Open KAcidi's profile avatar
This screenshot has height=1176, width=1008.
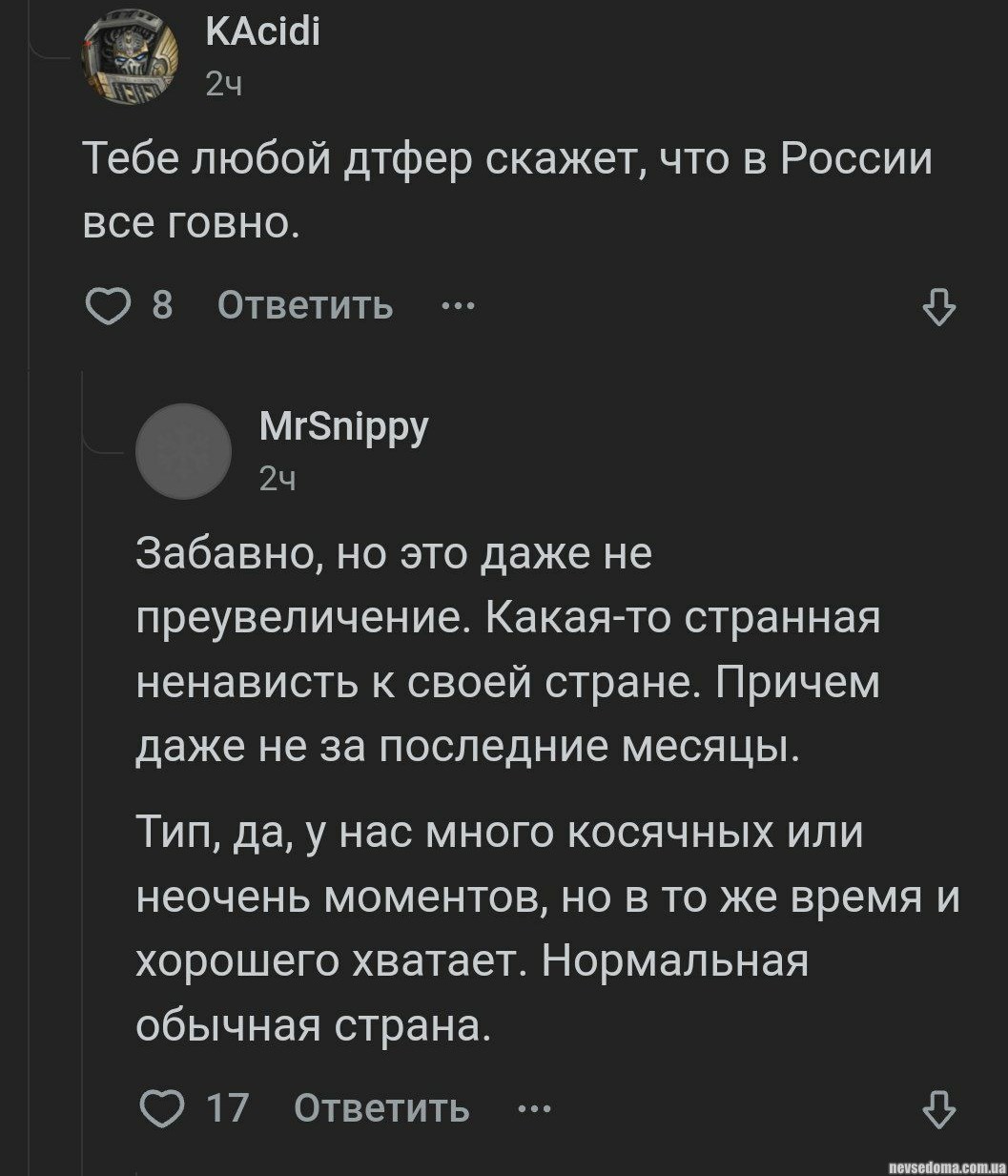[131, 59]
